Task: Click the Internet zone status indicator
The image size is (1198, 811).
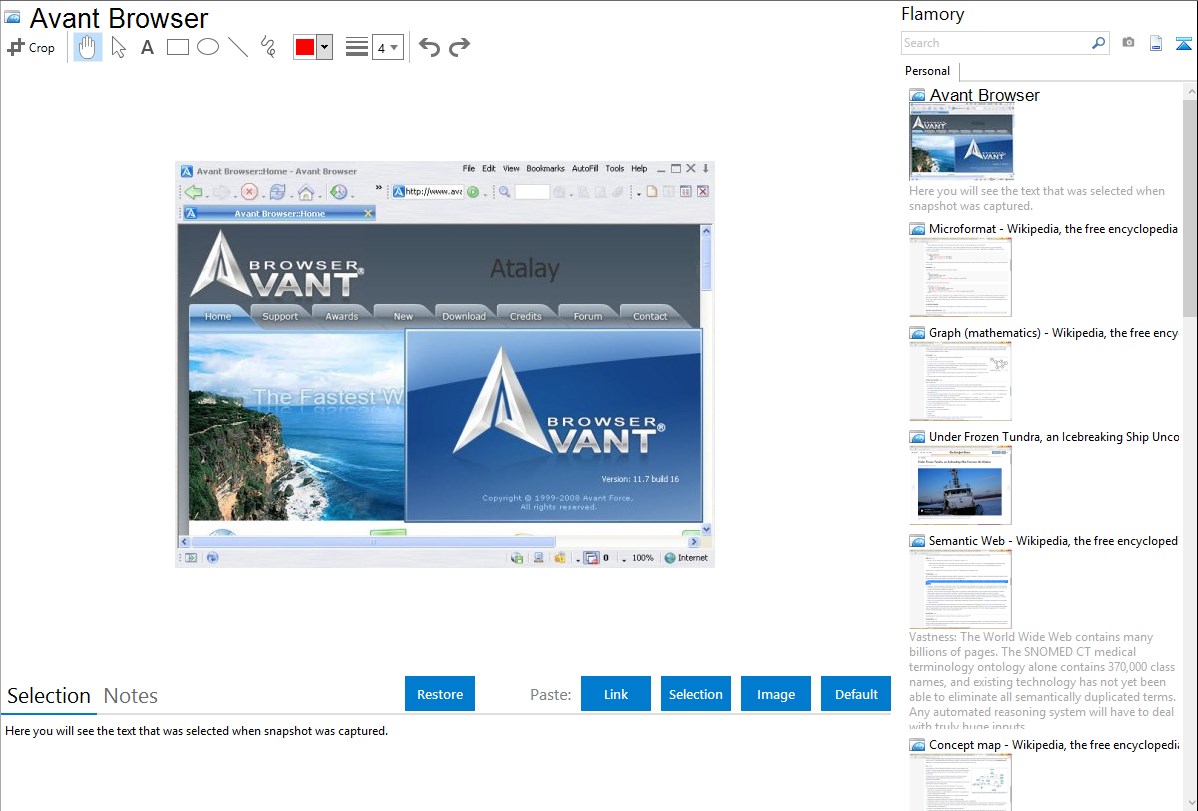Action: coord(686,558)
